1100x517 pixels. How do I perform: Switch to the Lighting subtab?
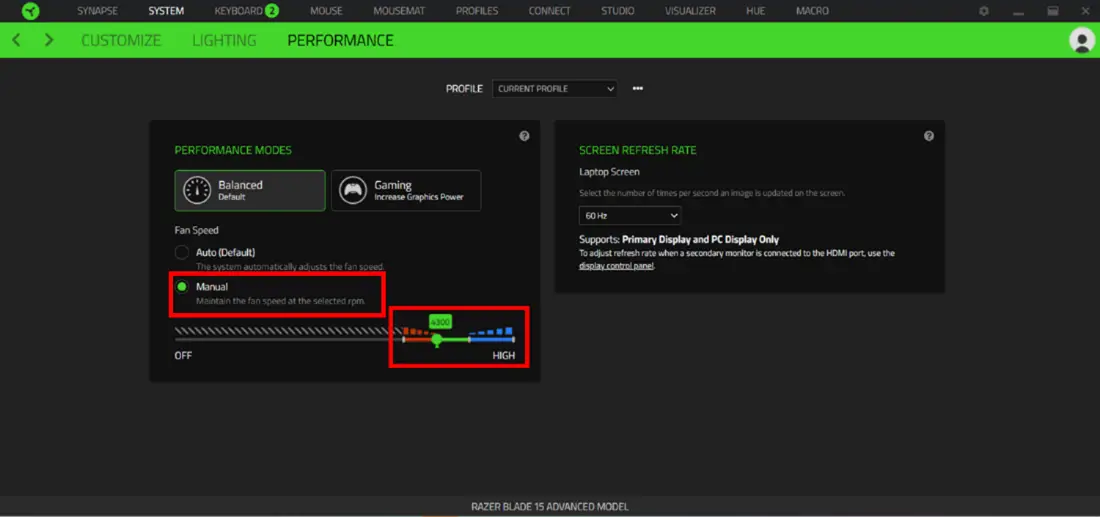pyautogui.click(x=224, y=41)
